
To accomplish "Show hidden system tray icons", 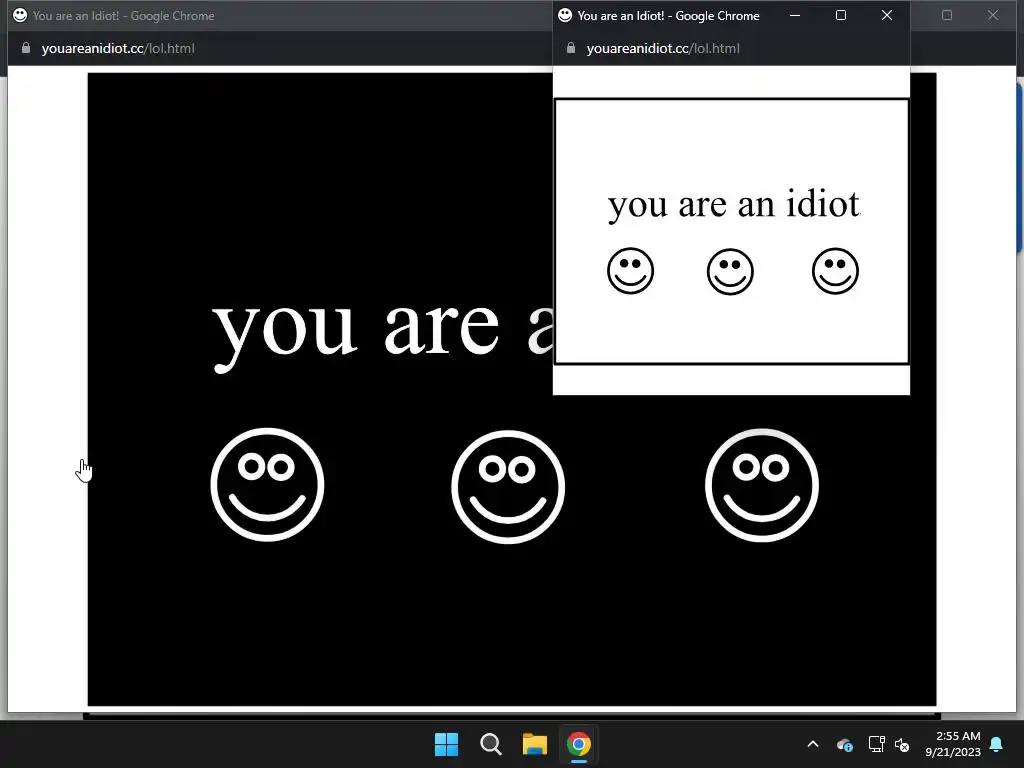I will (x=813, y=744).
